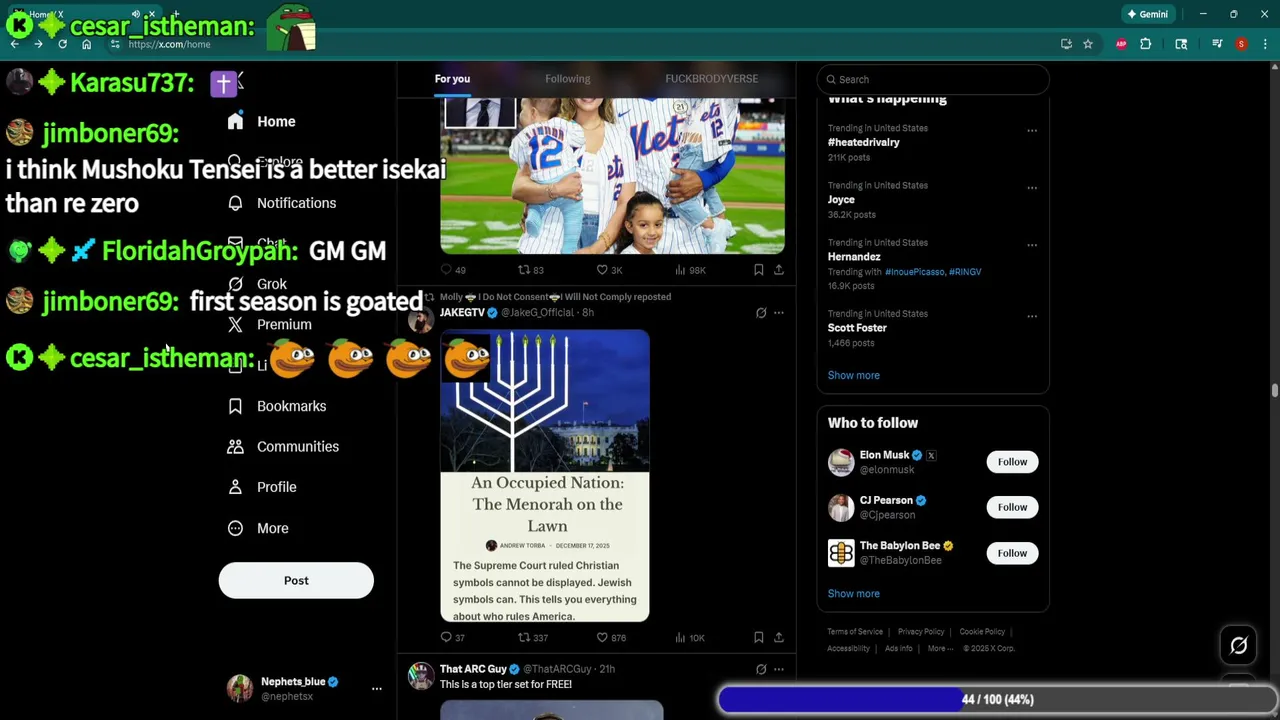Open more options on JAKEGTV post

779,313
